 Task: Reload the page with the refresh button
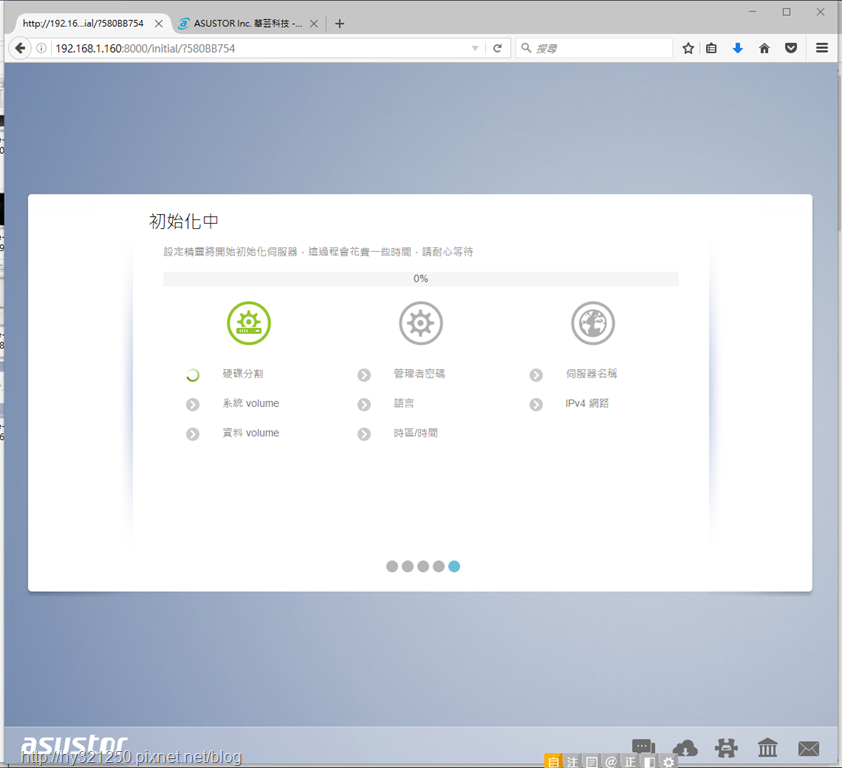(497, 48)
